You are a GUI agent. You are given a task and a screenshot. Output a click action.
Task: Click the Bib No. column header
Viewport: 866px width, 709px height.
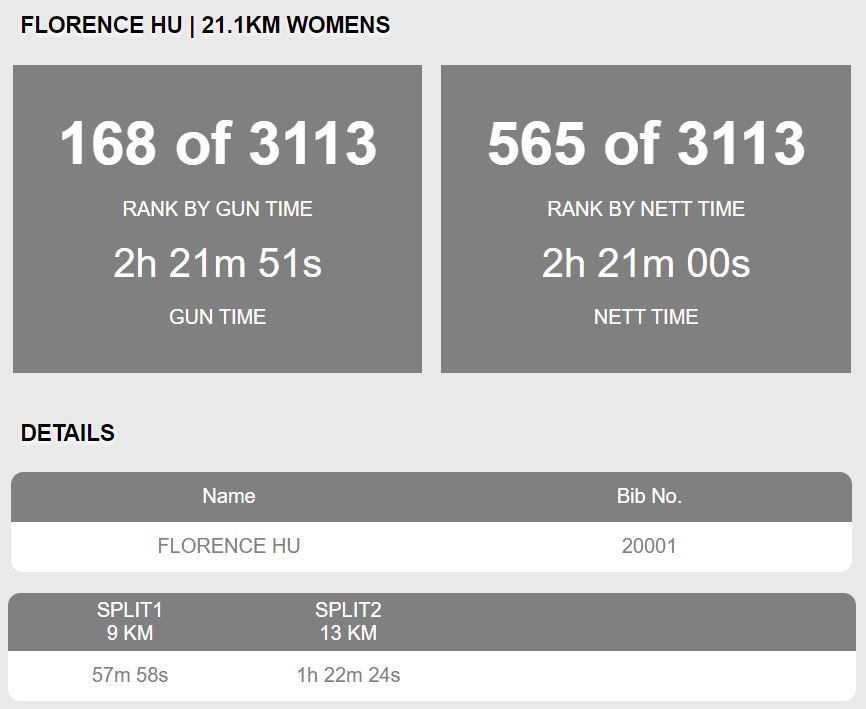650,496
